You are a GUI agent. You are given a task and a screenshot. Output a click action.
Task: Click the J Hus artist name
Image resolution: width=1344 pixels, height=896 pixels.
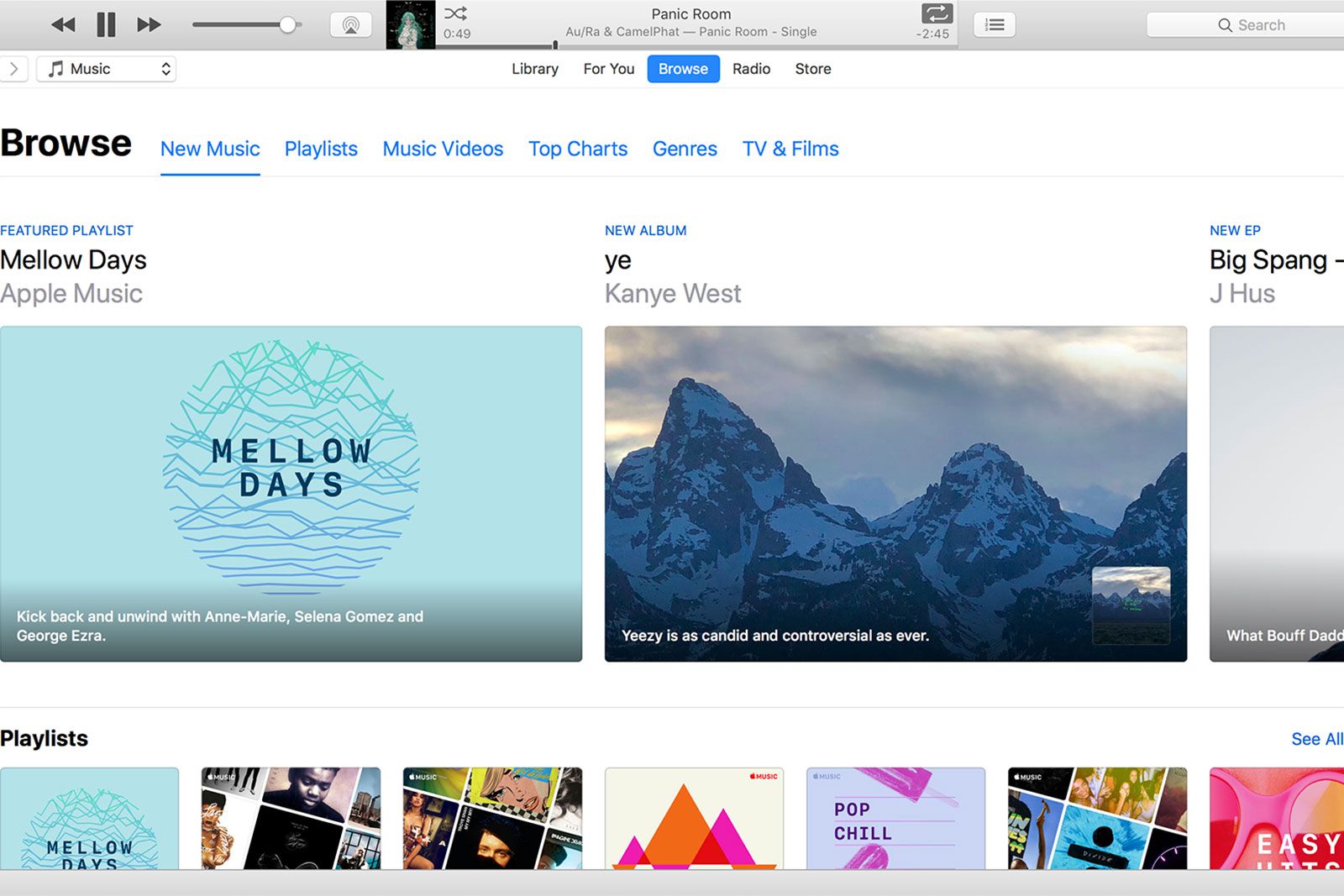(1242, 294)
